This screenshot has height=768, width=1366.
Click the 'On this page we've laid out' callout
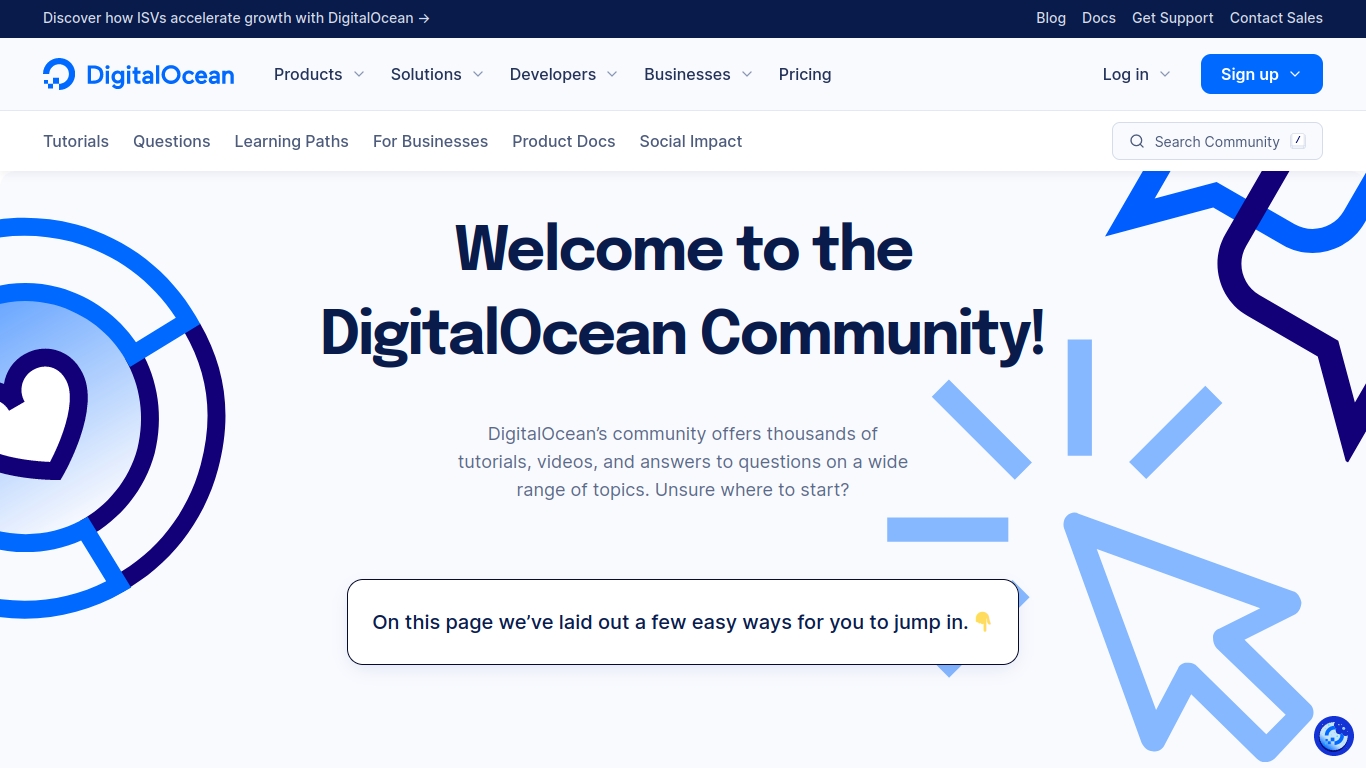coord(683,622)
